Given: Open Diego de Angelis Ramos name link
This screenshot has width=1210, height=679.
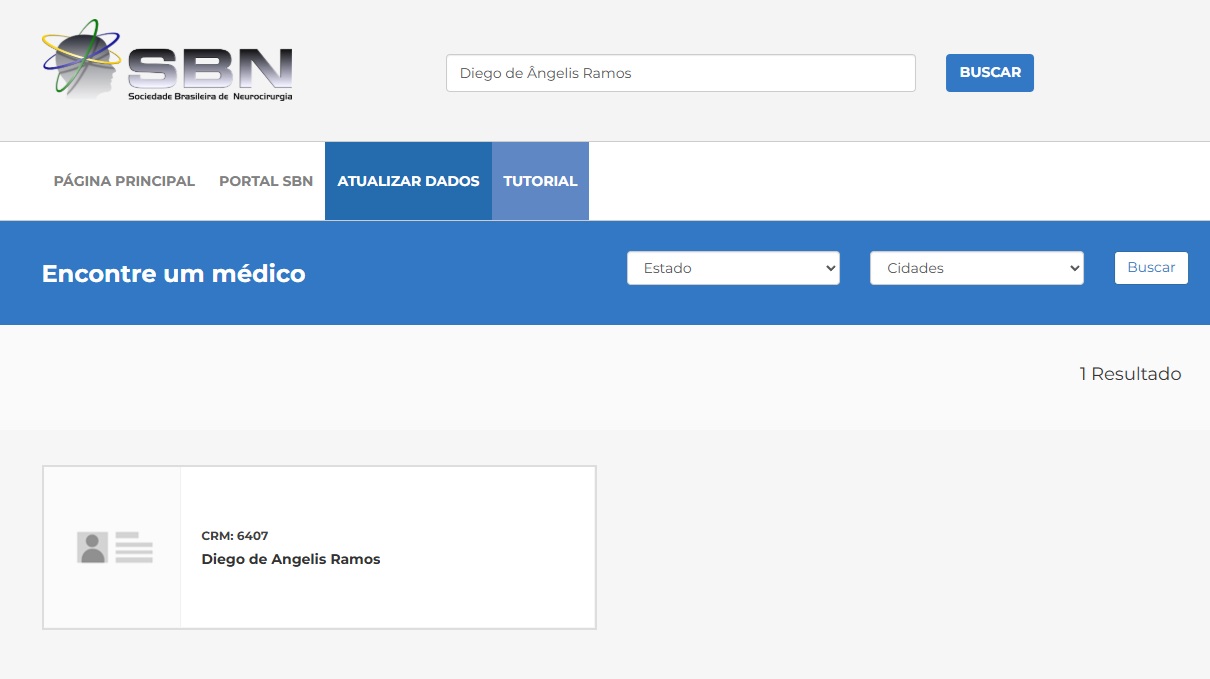Looking at the screenshot, I should [x=291, y=559].
